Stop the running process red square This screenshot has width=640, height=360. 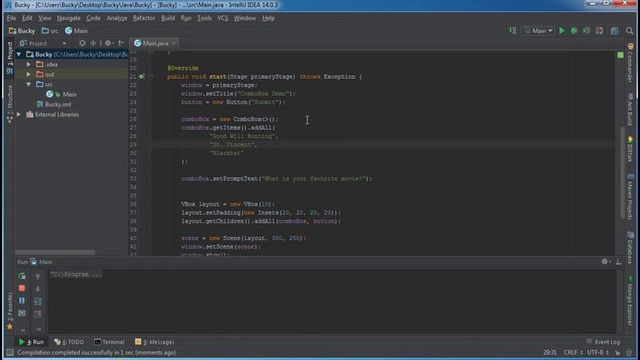tap(22, 288)
